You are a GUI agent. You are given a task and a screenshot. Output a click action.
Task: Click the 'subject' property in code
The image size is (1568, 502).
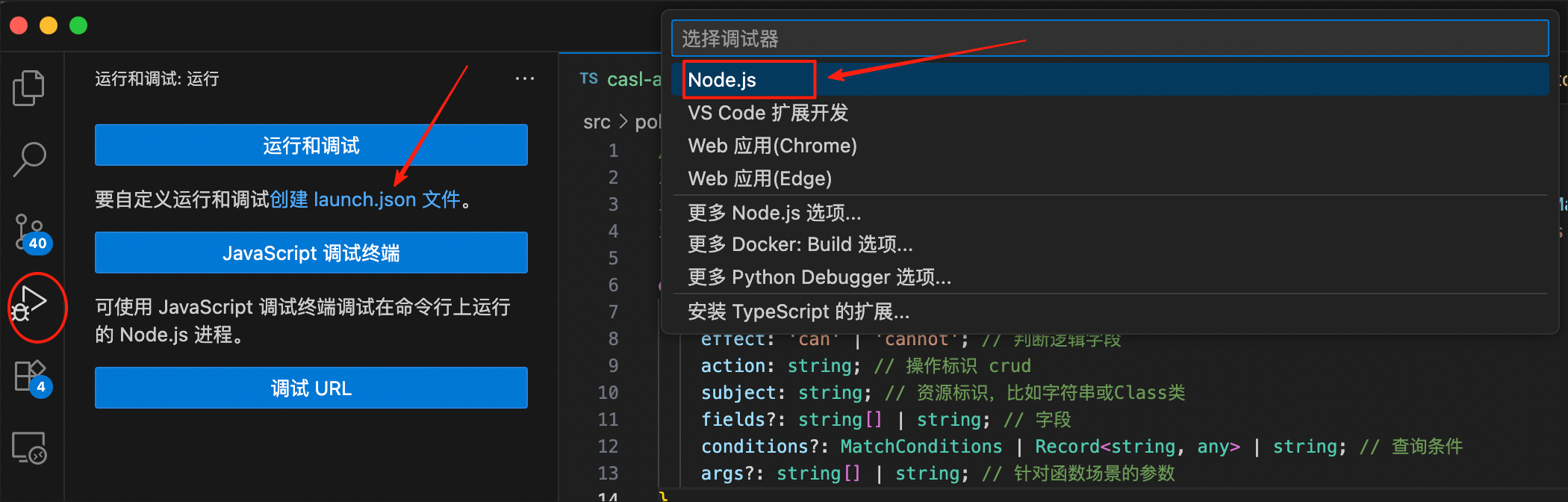[738, 392]
